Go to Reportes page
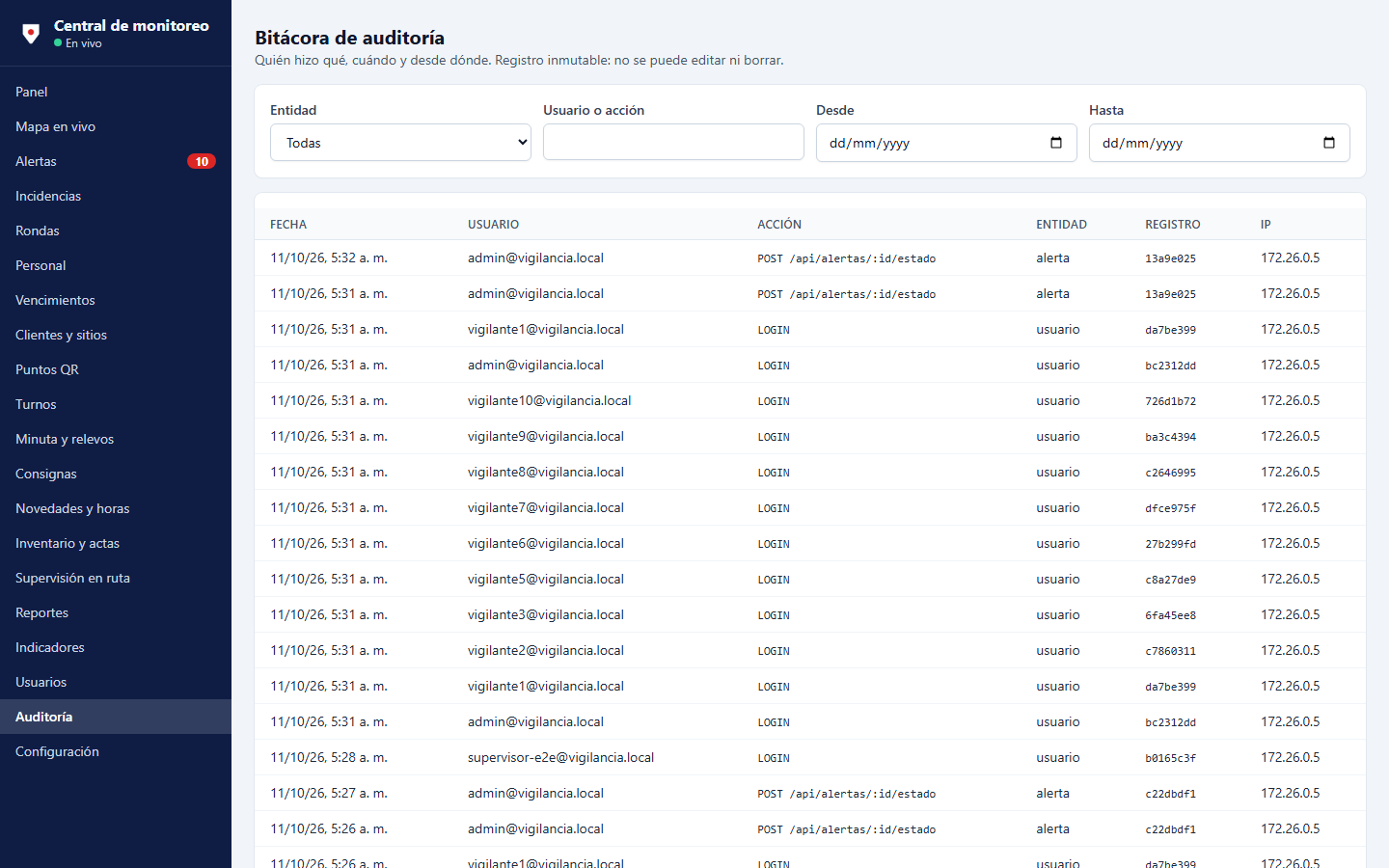 click(x=116, y=612)
